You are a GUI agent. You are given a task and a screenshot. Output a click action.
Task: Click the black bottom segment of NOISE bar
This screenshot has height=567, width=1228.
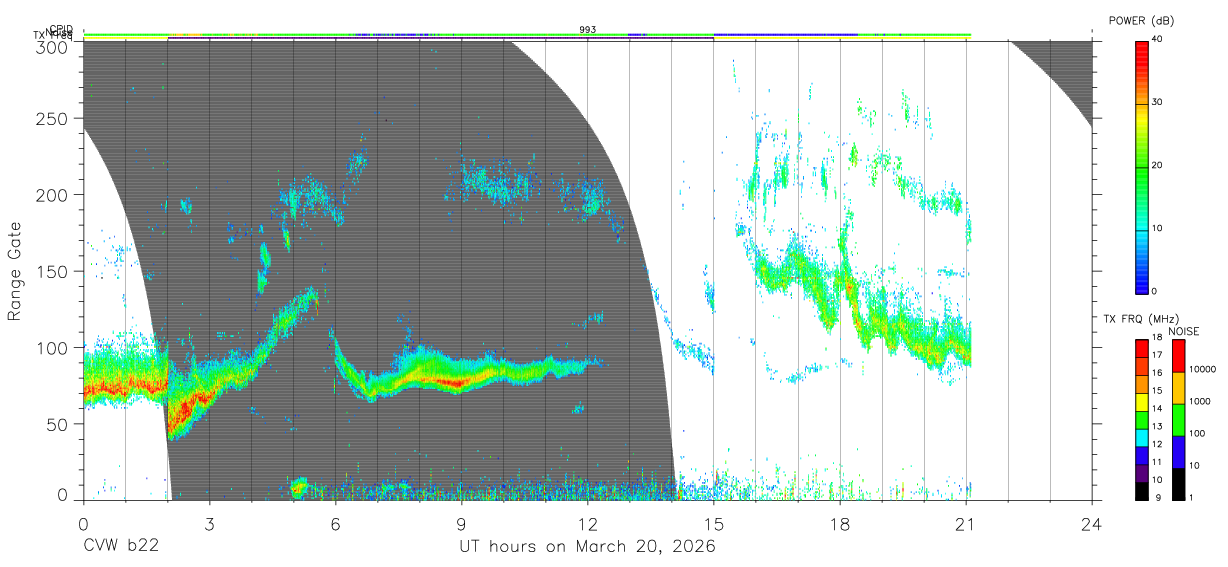click(1178, 484)
